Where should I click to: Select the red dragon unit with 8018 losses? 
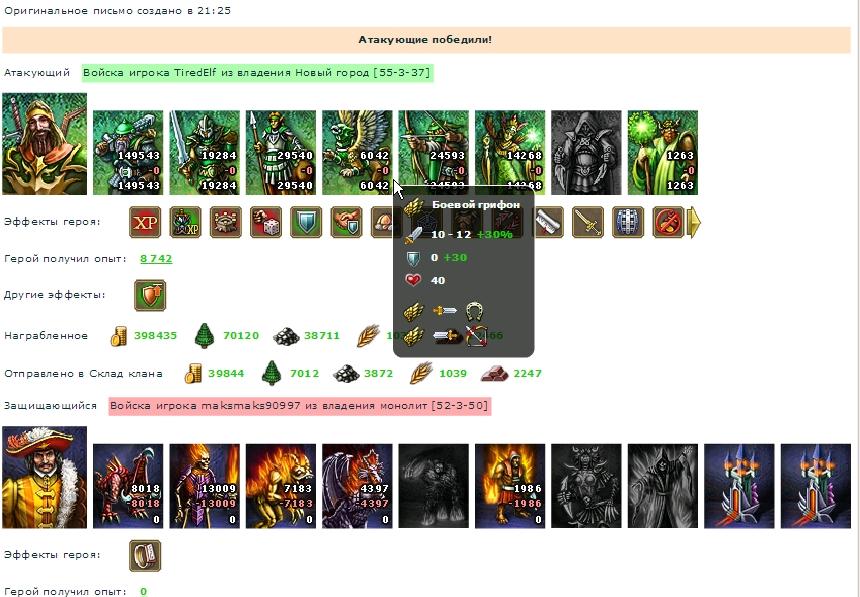click(x=128, y=486)
